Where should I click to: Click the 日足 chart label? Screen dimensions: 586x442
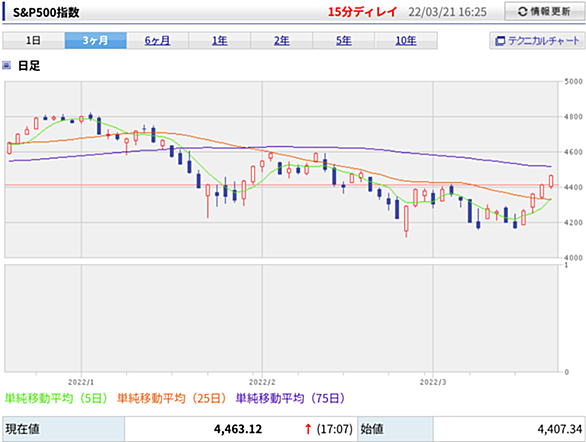(29, 66)
